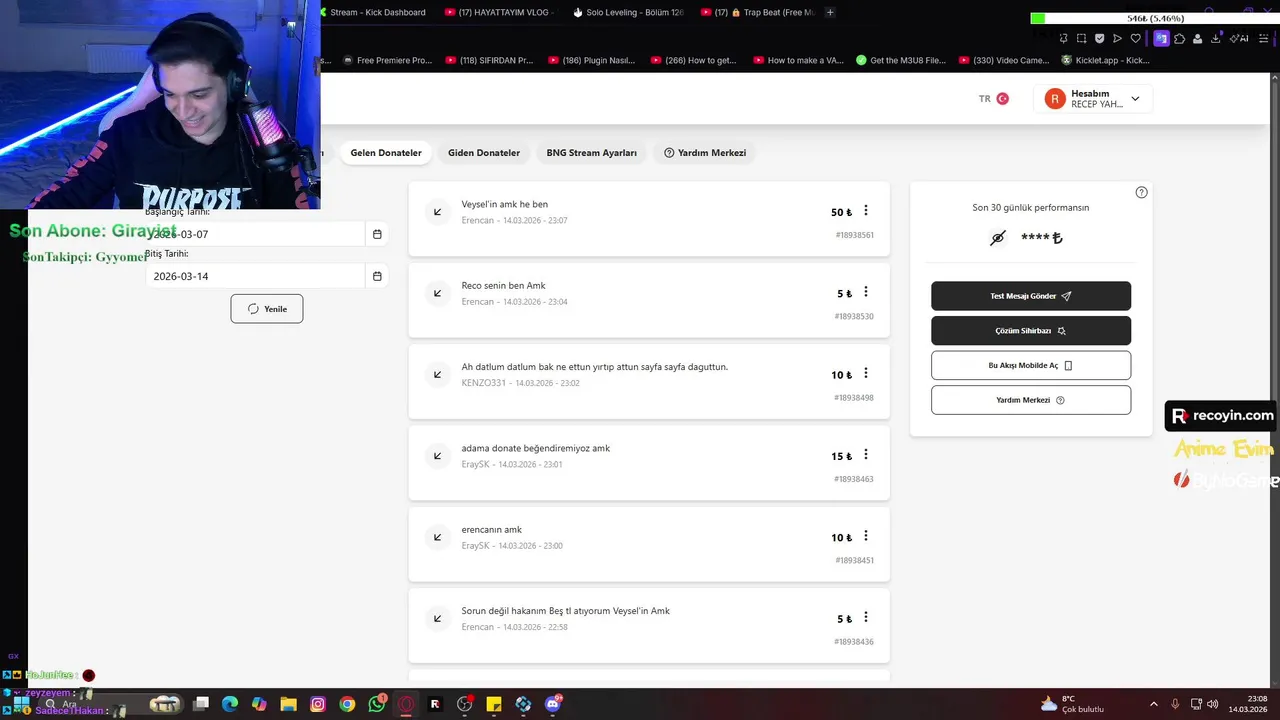Click start date field 2026-03-07
The width and height of the screenshot is (1280, 720).
tap(255, 234)
